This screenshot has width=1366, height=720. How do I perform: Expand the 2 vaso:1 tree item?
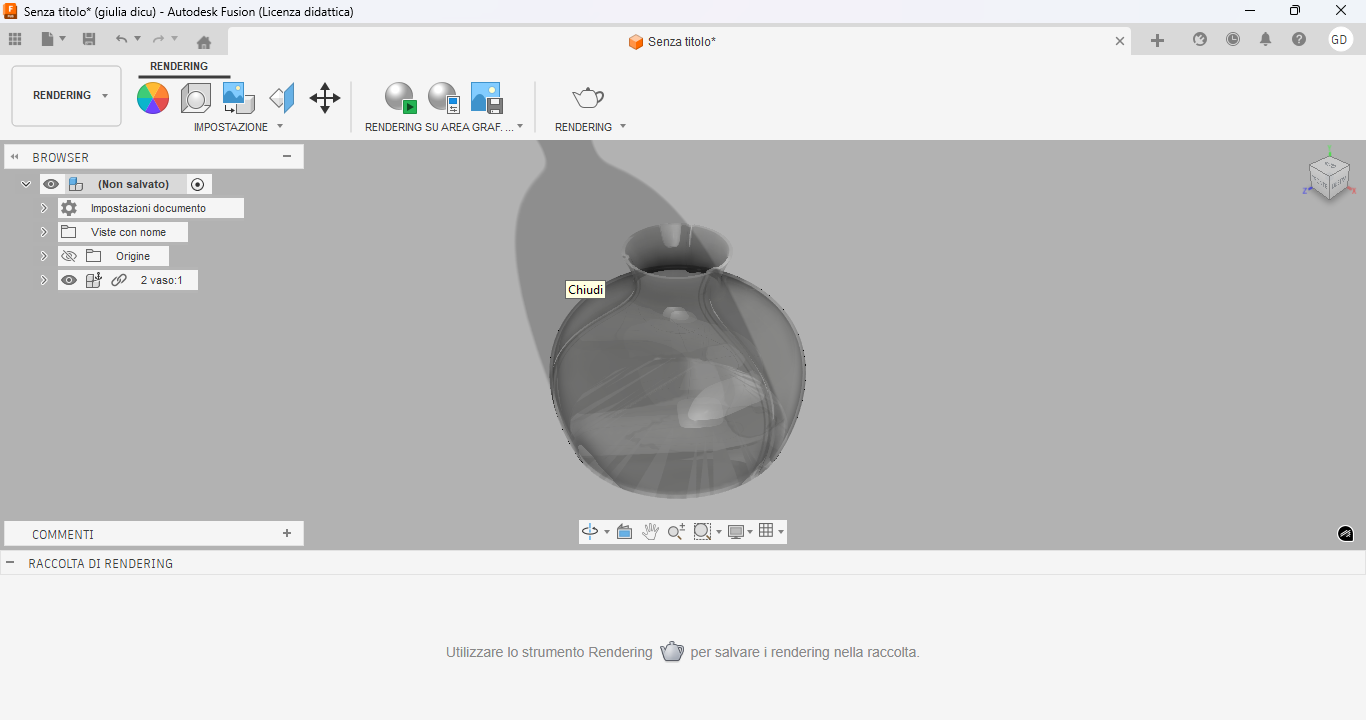click(x=43, y=280)
